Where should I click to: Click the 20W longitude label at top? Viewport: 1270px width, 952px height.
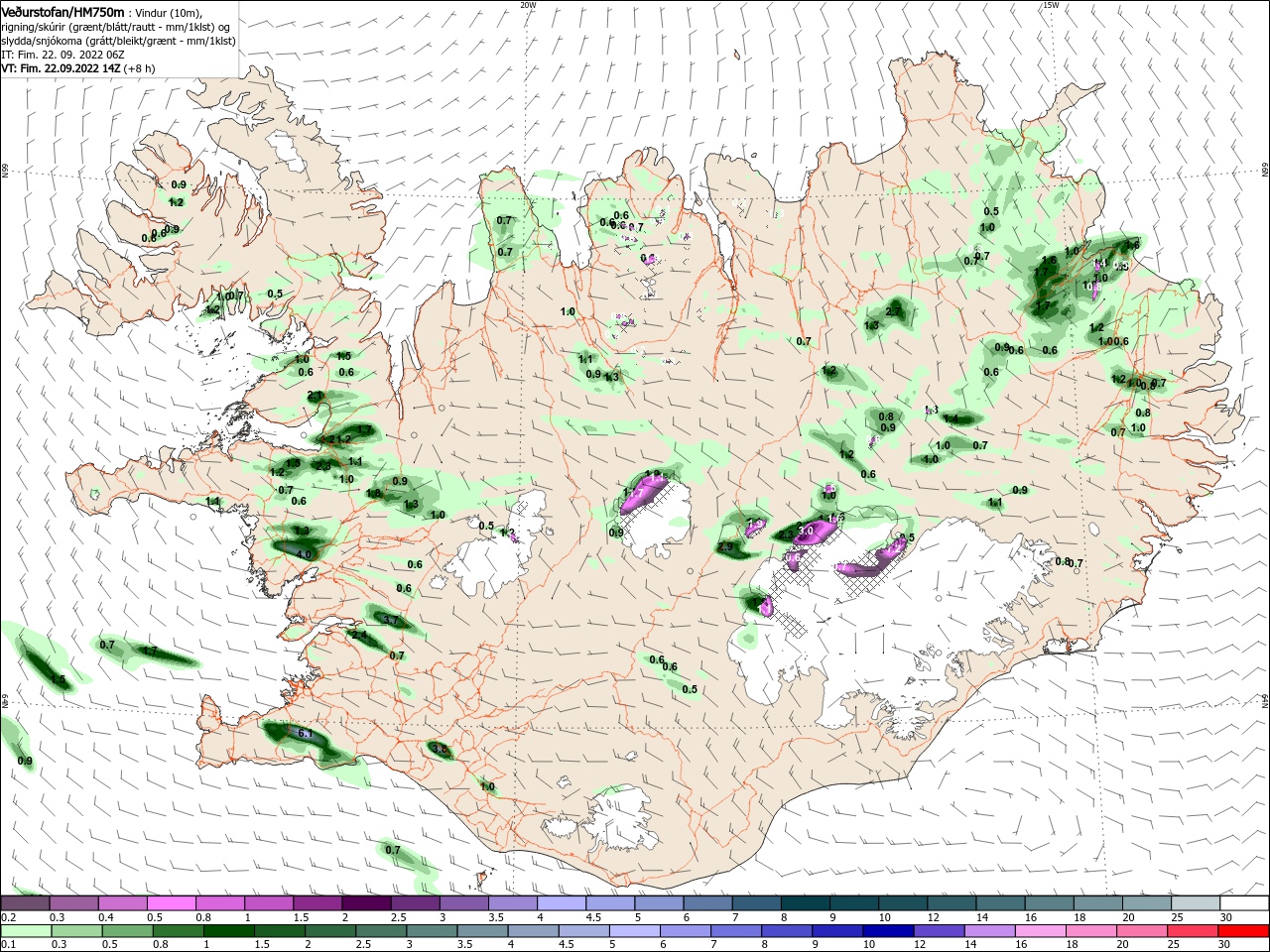(x=528, y=5)
